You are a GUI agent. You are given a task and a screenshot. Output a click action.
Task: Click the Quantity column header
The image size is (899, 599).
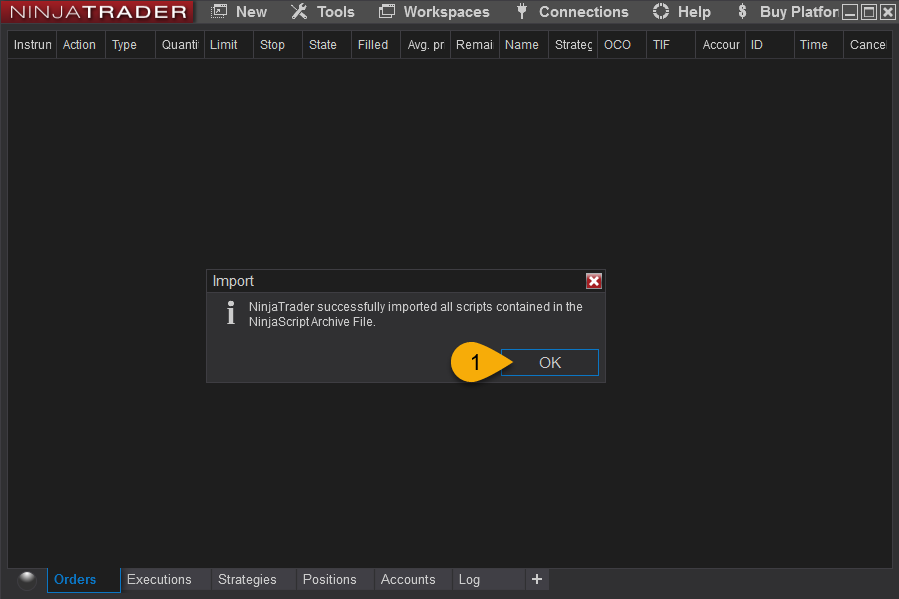tap(179, 45)
